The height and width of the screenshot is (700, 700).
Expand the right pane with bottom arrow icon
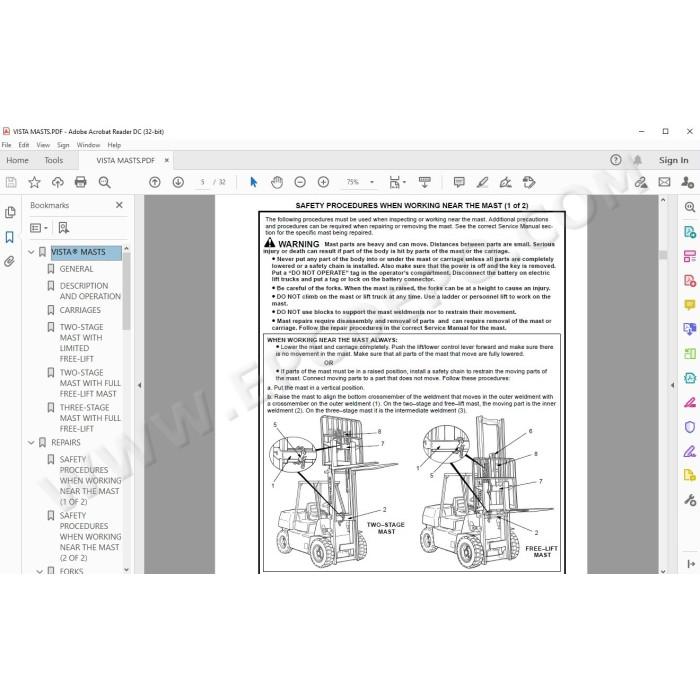[691, 564]
